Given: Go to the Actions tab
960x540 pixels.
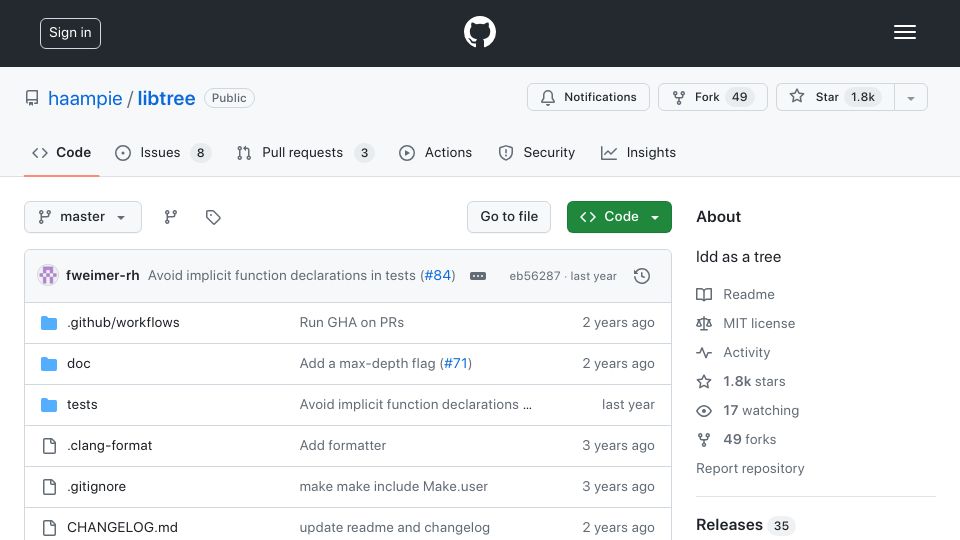Looking at the screenshot, I should click(x=435, y=152).
